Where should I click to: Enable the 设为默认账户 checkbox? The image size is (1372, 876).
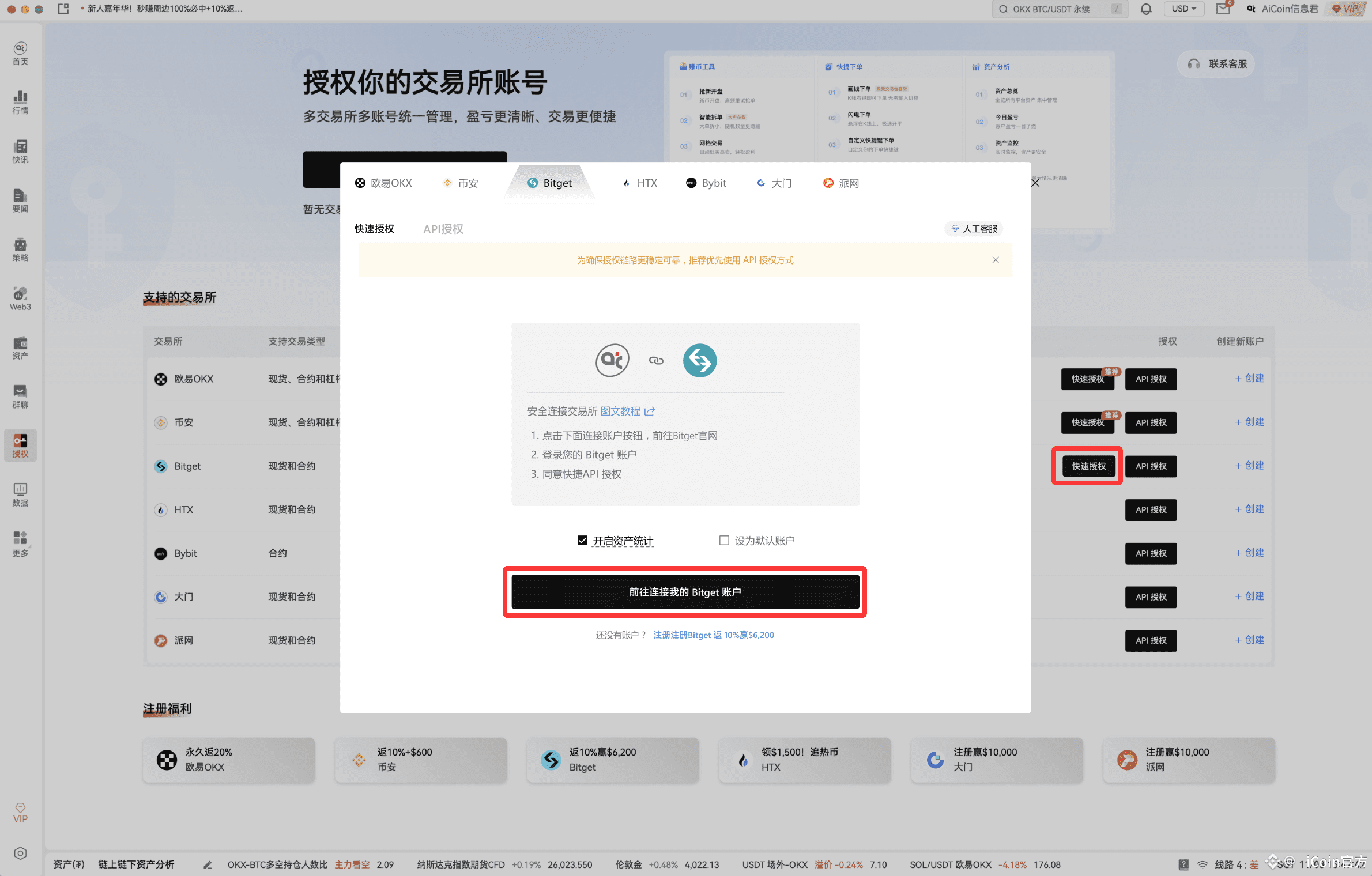pos(724,540)
